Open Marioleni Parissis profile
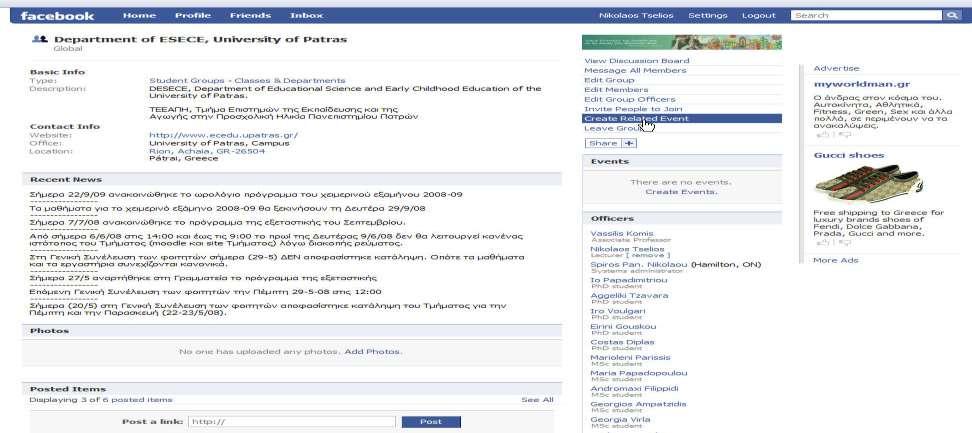The width and height of the screenshot is (972, 433). (x=630, y=357)
